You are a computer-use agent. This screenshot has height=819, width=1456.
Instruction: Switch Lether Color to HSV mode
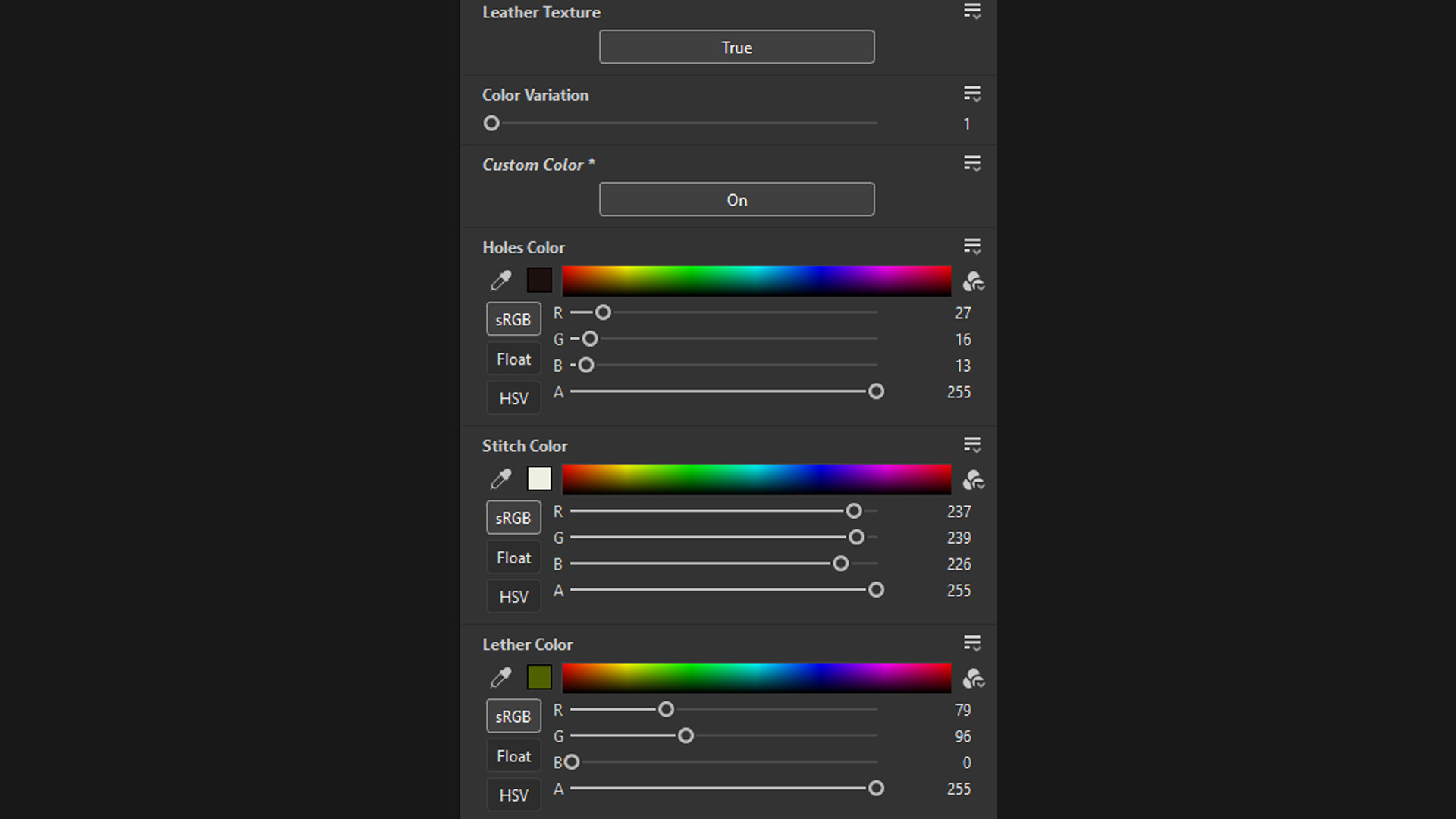(513, 795)
